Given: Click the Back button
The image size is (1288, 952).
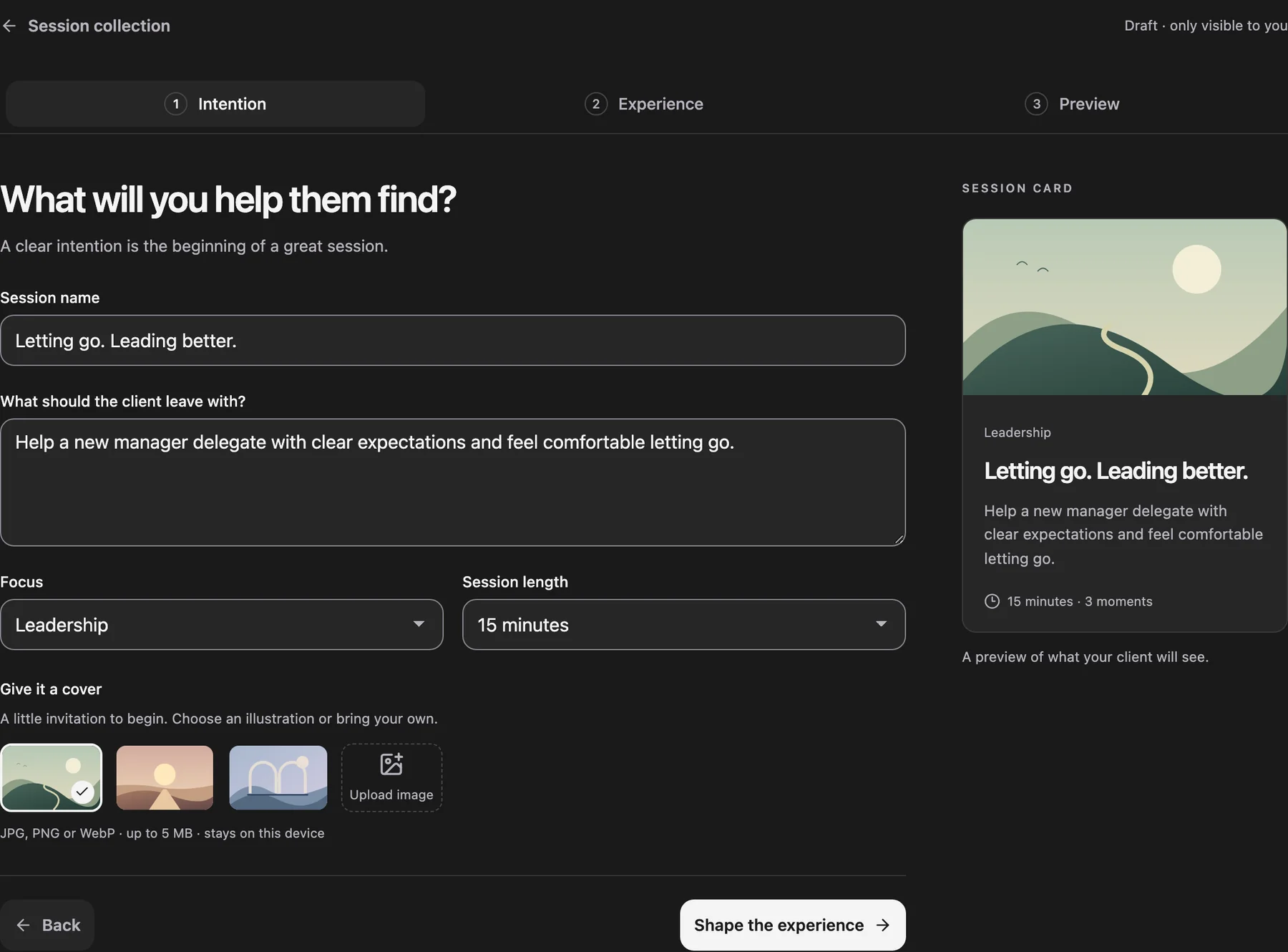Looking at the screenshot, I should coord(47,925).
